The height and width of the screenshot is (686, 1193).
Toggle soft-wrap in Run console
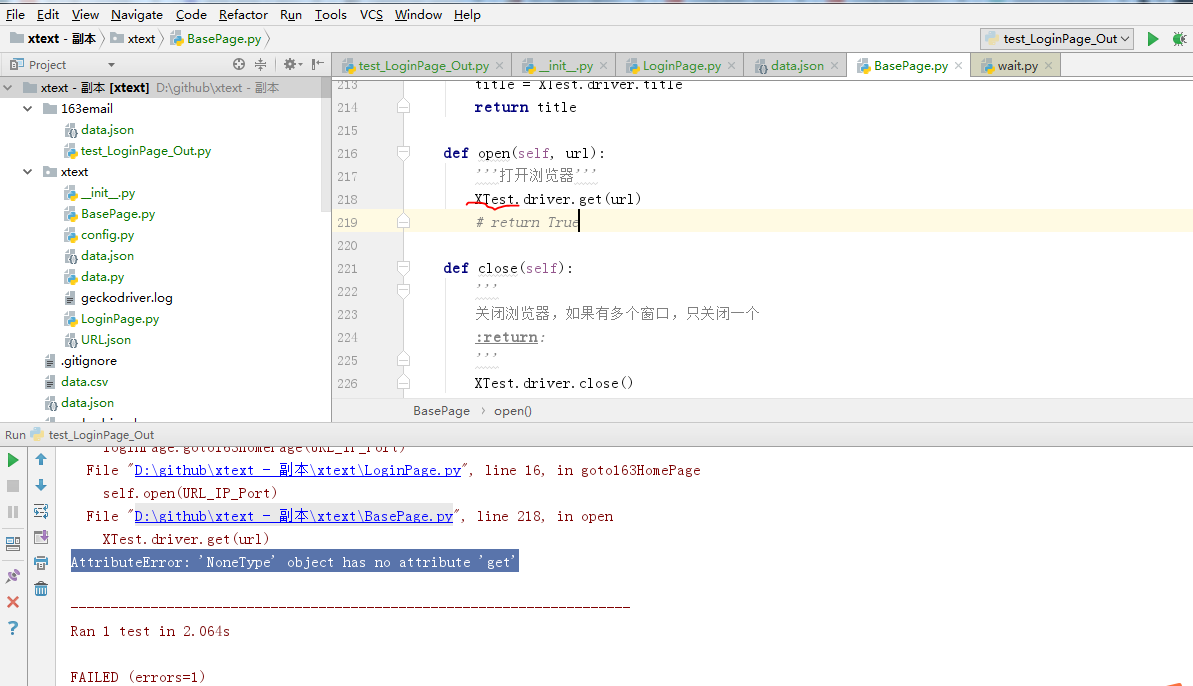pos(41,511)
